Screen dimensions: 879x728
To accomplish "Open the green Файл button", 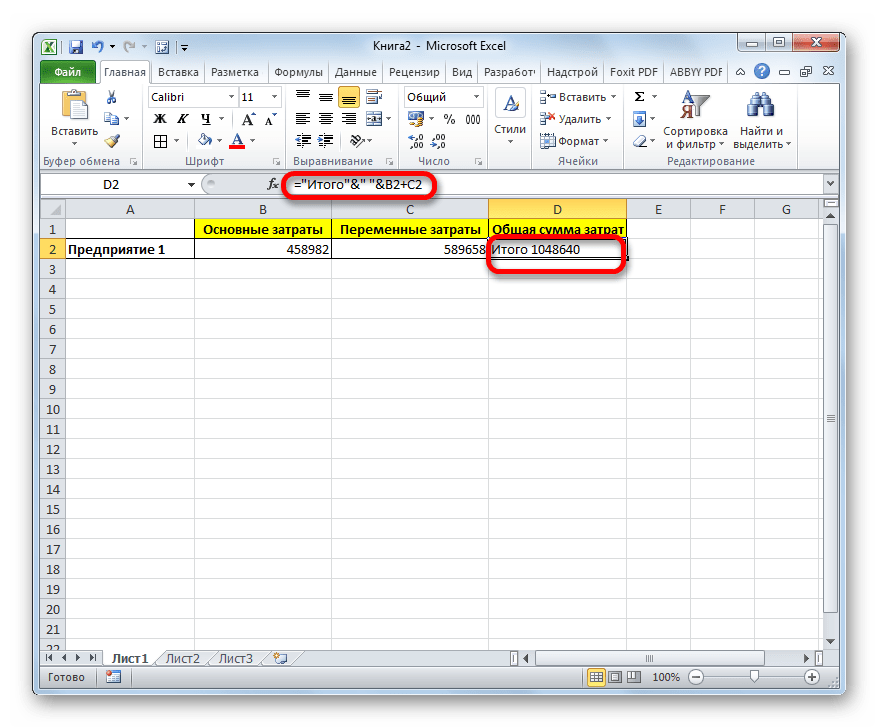I will (68, 72).
